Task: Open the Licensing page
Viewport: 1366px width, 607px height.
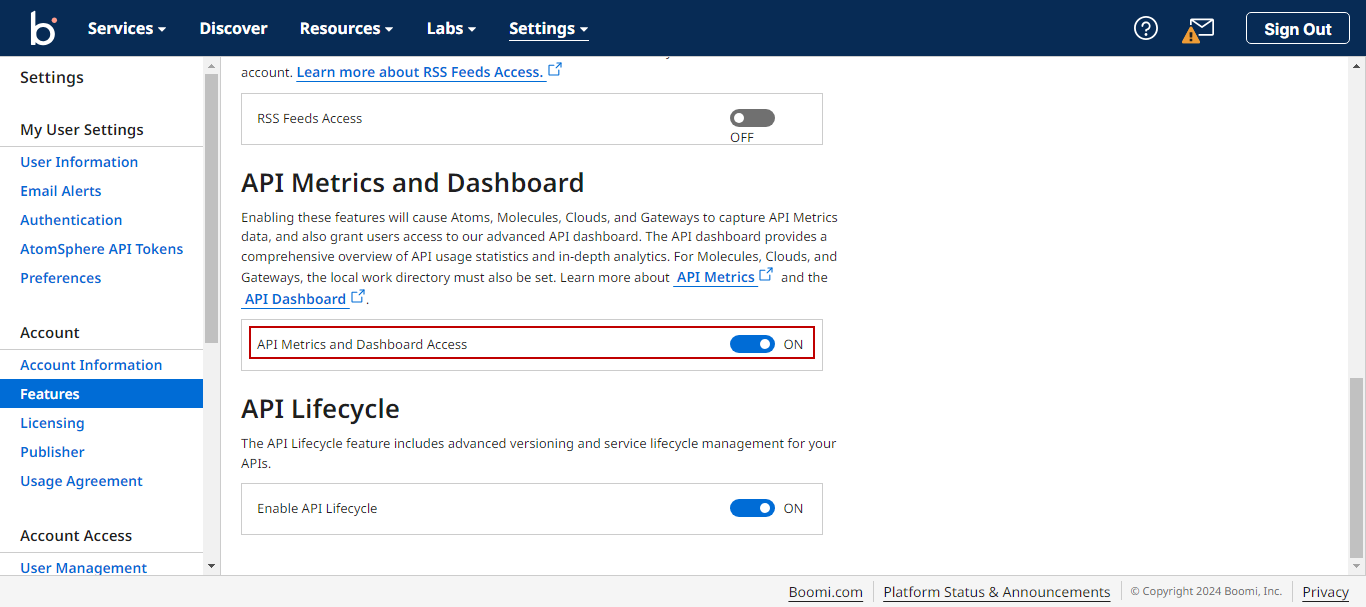Action: (52, 423)
